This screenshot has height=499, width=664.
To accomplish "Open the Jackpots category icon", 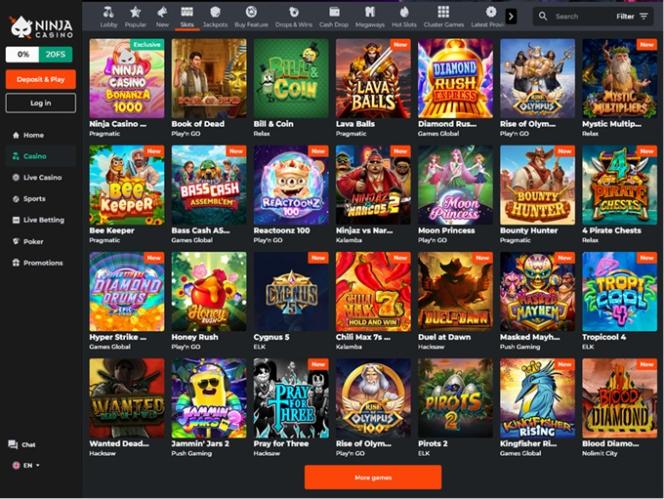I will tap(215, 12).
